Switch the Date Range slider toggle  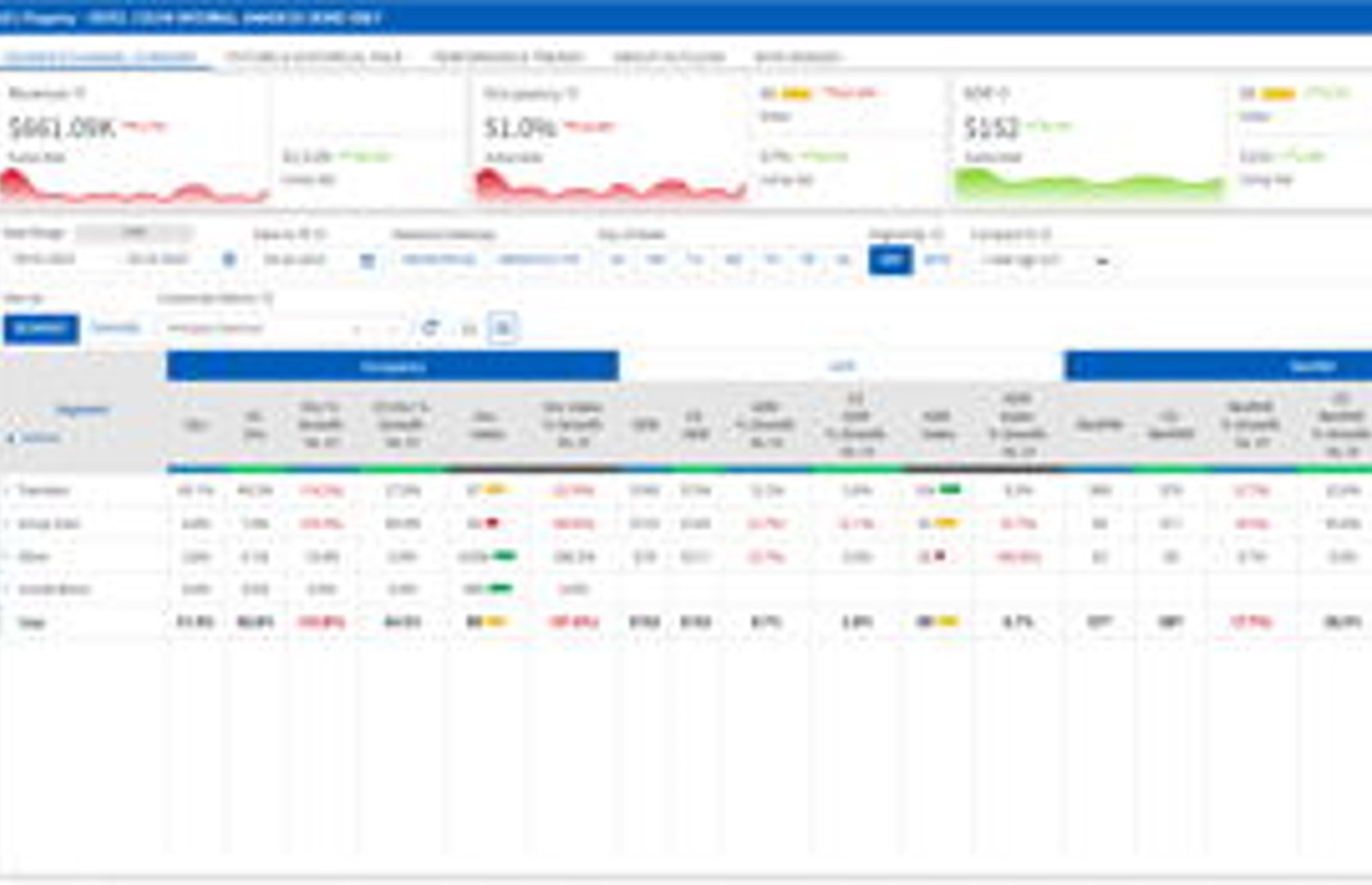(135, 232)
